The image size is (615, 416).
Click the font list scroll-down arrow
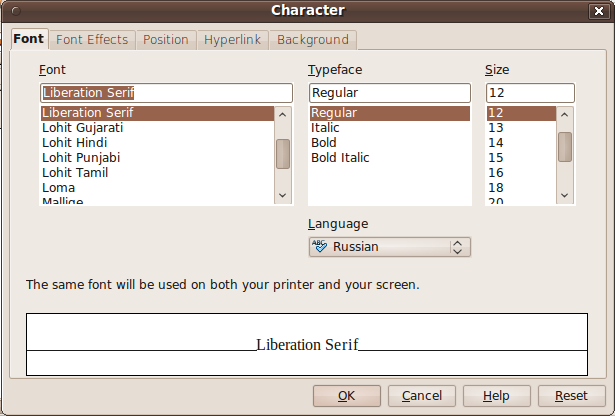pos(282,195)
